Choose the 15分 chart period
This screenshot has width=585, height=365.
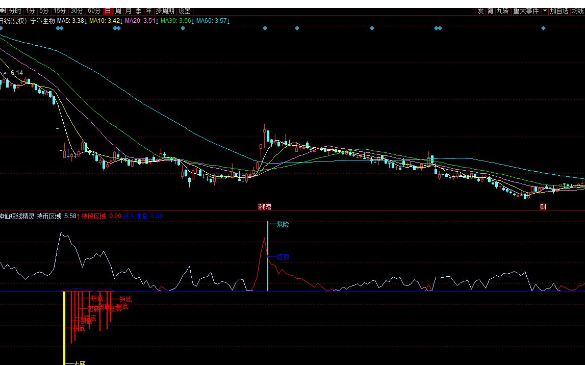click(x=60, y=11)
